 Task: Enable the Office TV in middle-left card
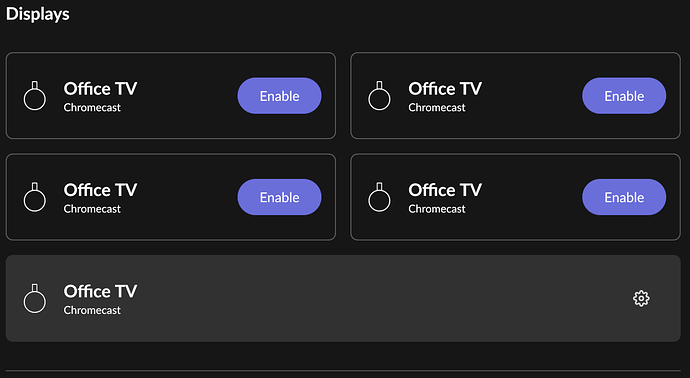[x=279, y=197]
